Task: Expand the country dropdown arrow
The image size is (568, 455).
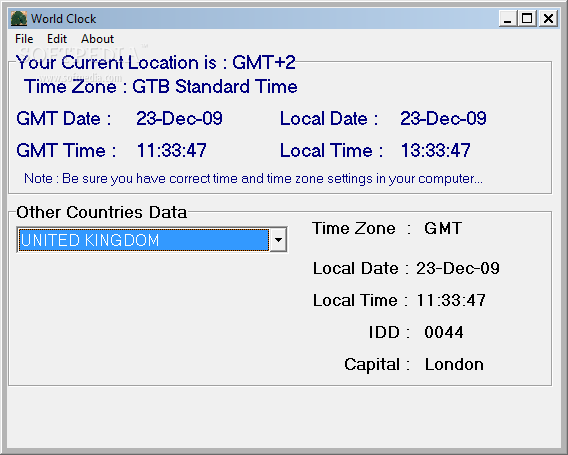Action: (278, 239)
